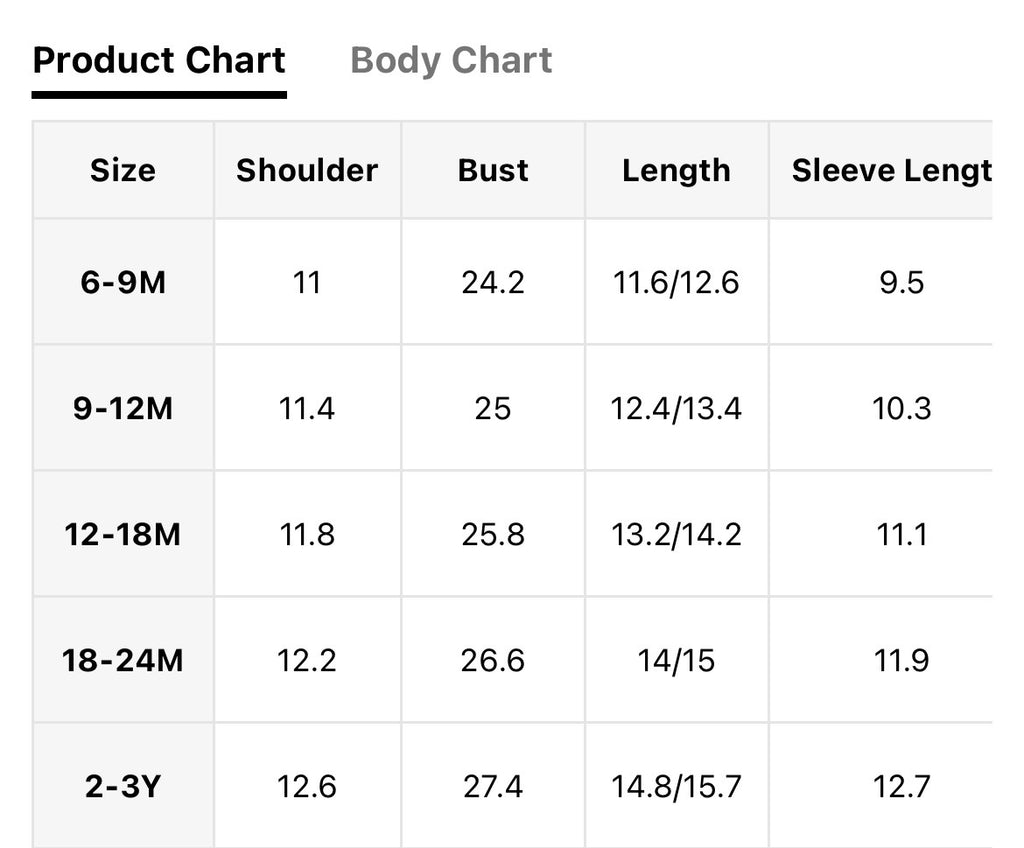
Task: Click the 24.2 bust value cell
Action: click(x=493, y=282)
